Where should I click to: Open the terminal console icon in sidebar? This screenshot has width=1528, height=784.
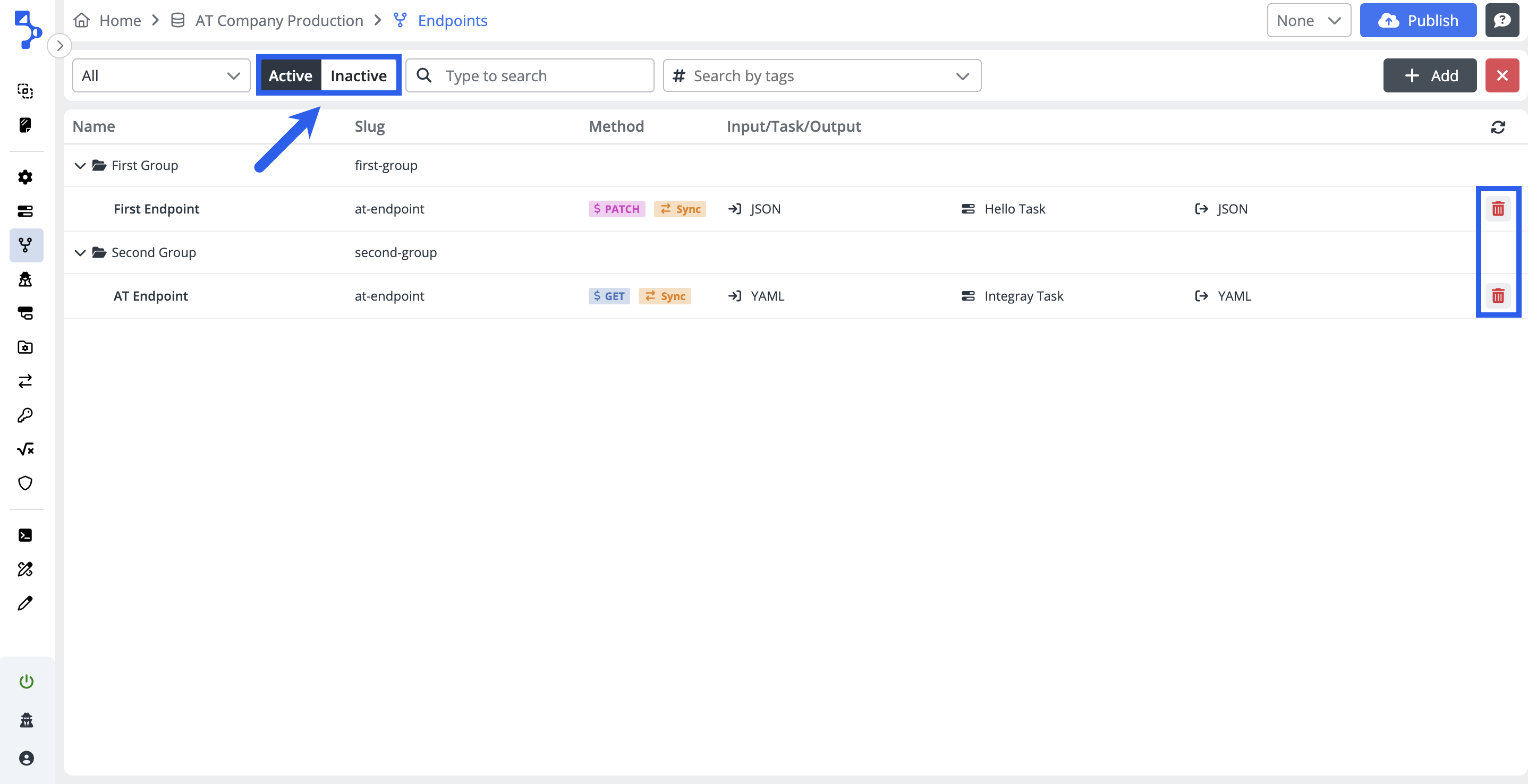25,535
